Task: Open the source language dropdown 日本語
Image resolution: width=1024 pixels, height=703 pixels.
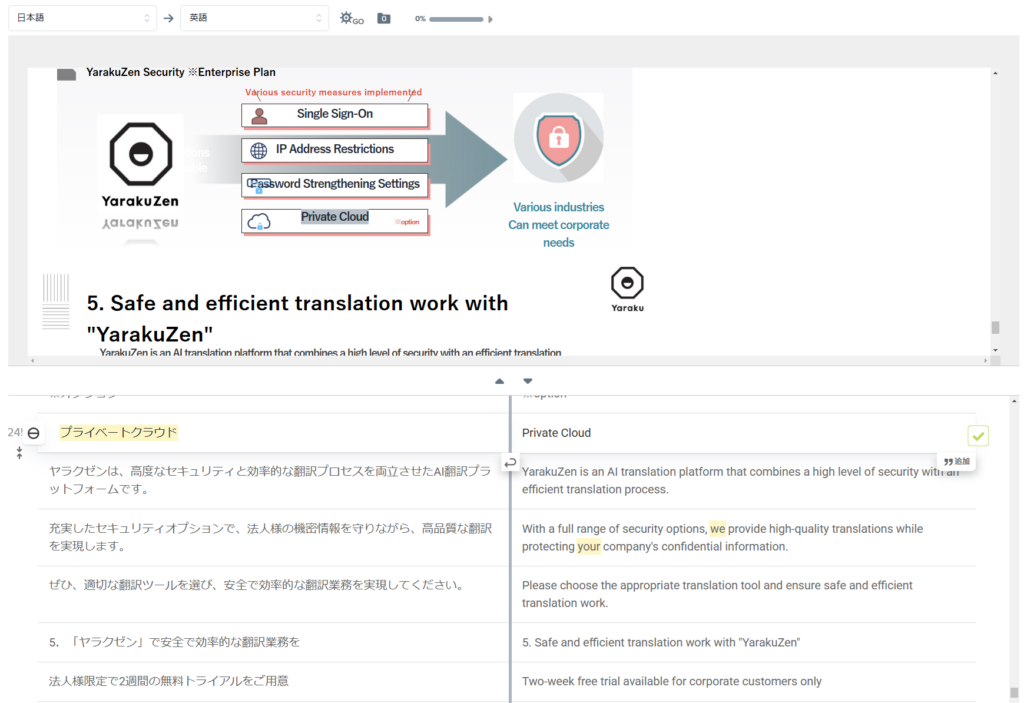Action: tap(82, 18)
